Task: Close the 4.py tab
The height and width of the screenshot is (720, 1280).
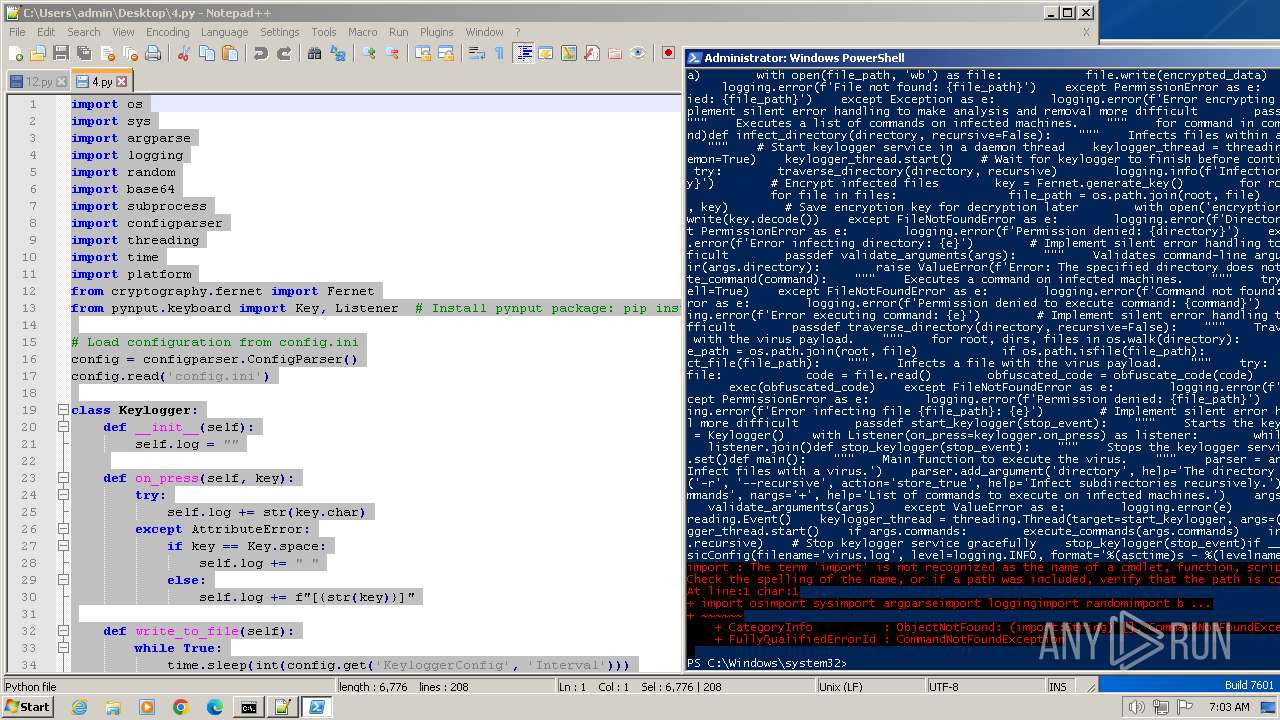Action: [122, 82]
